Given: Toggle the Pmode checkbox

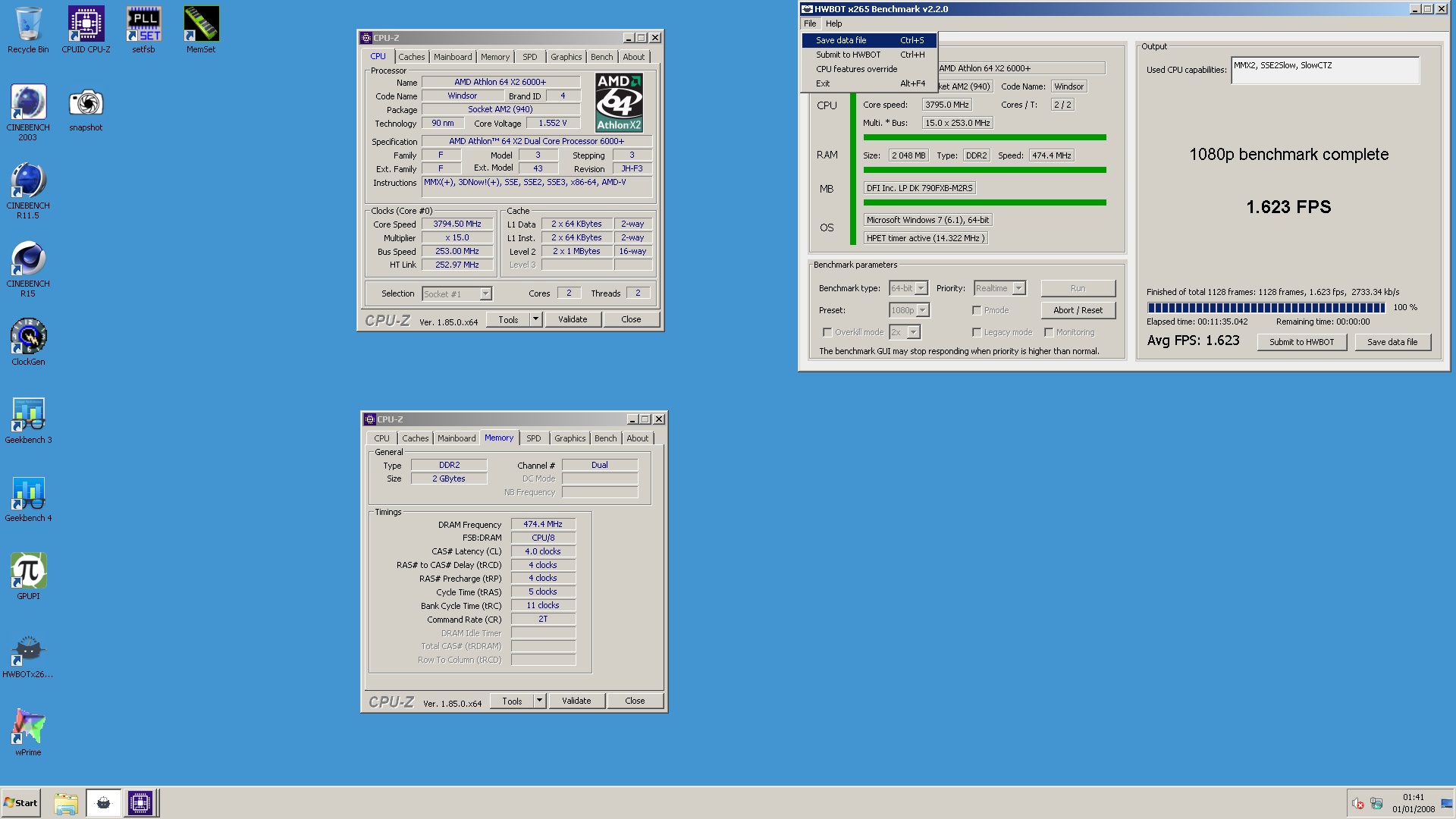Looking at the screenshot, I should (977, 310).
